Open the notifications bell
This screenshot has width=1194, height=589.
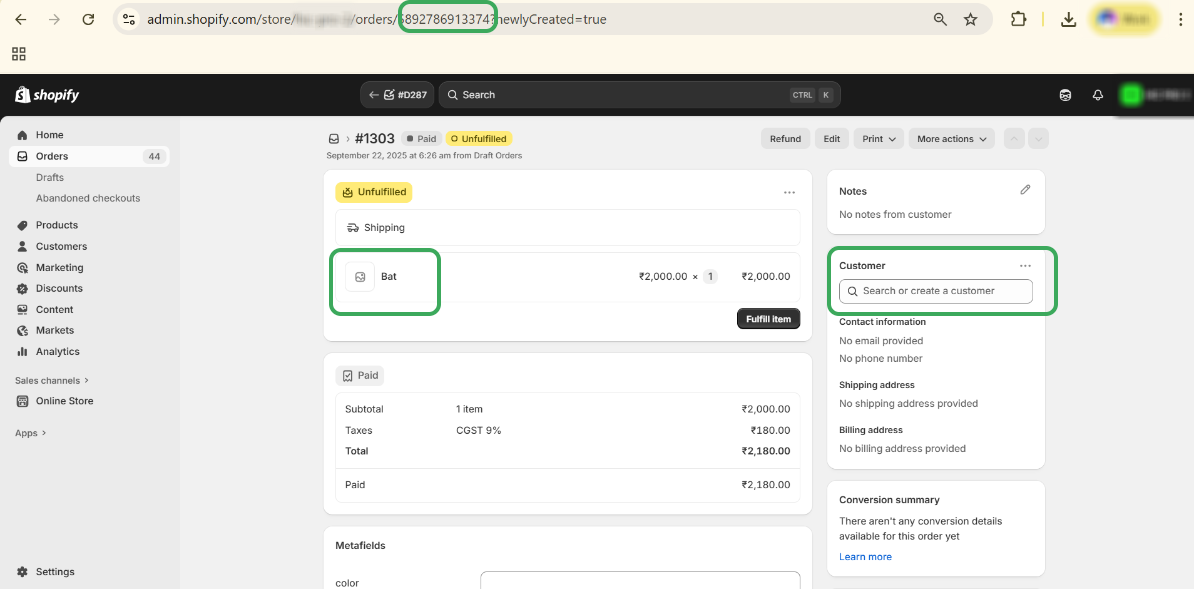pos(1097,95)
